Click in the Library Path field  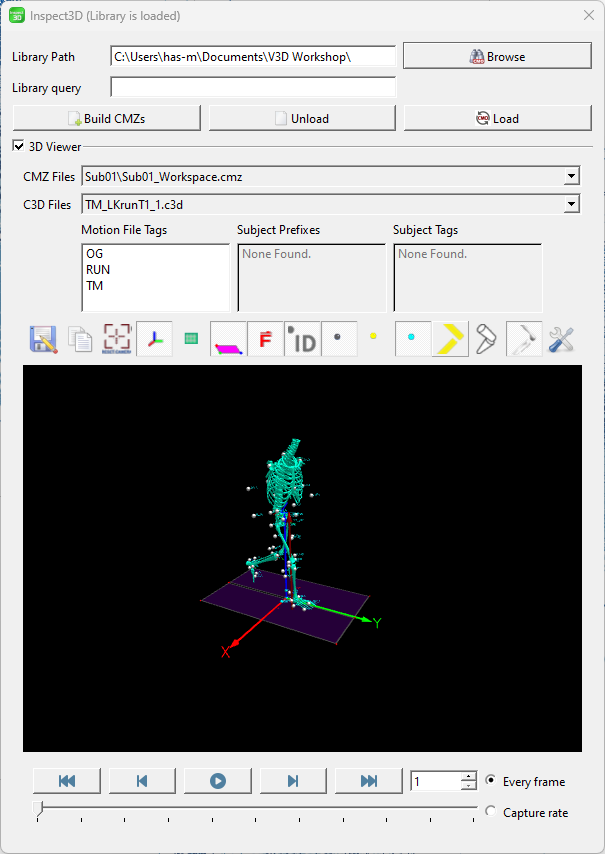tap(253, 57)
